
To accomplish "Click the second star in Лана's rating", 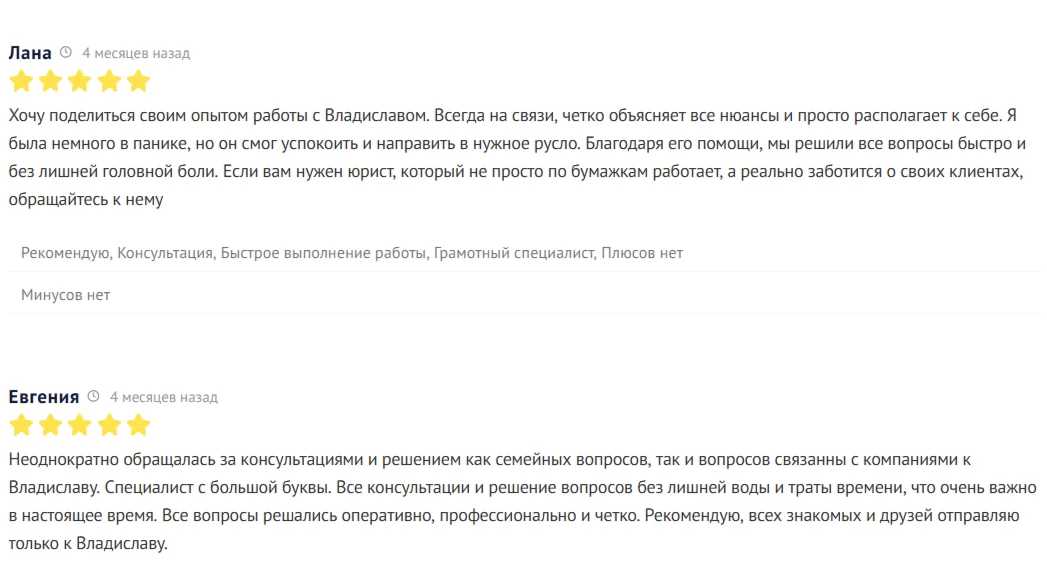I will [x=50, y=81].
